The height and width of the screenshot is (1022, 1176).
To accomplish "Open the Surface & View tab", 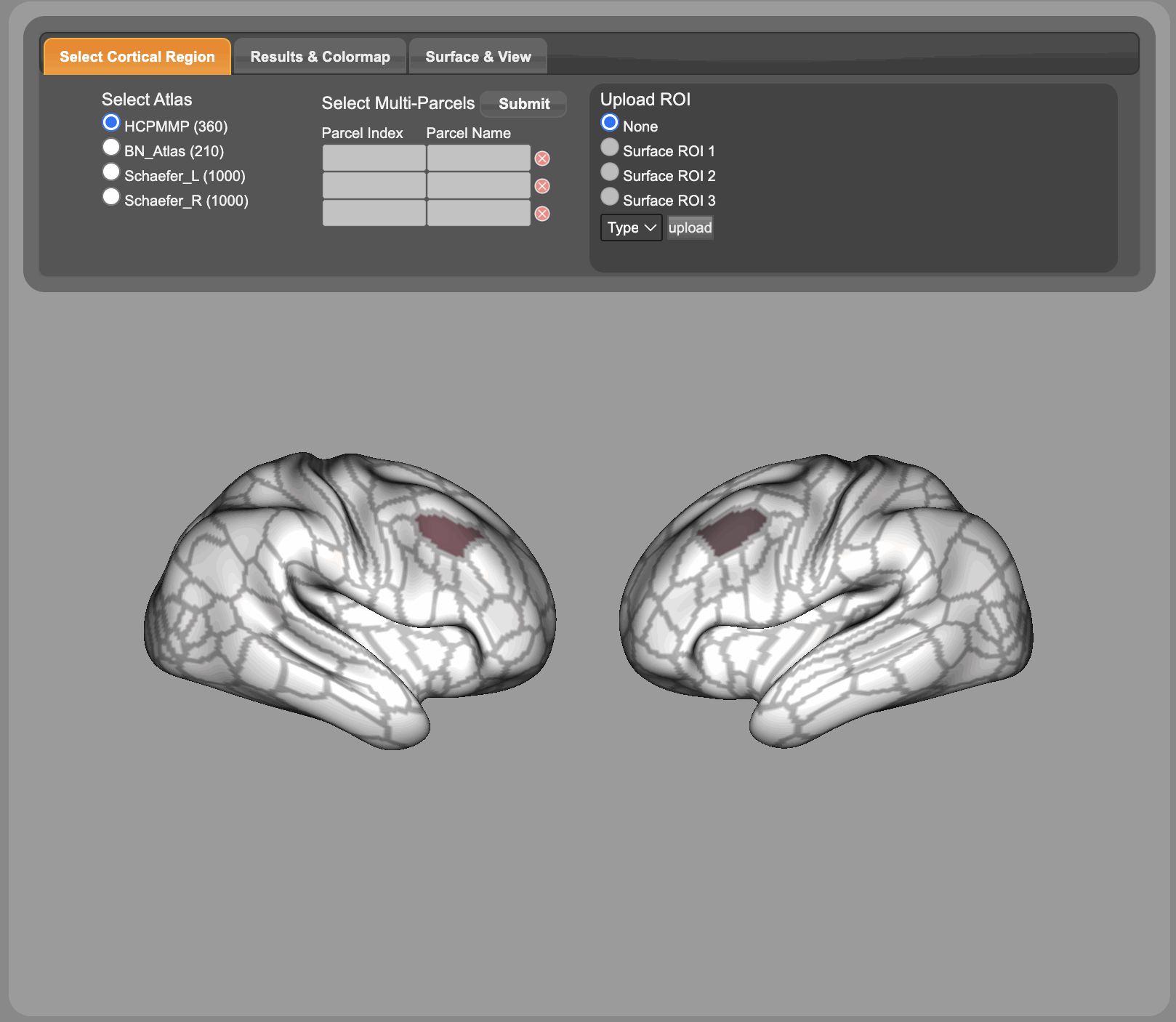I will click(478, 57).
